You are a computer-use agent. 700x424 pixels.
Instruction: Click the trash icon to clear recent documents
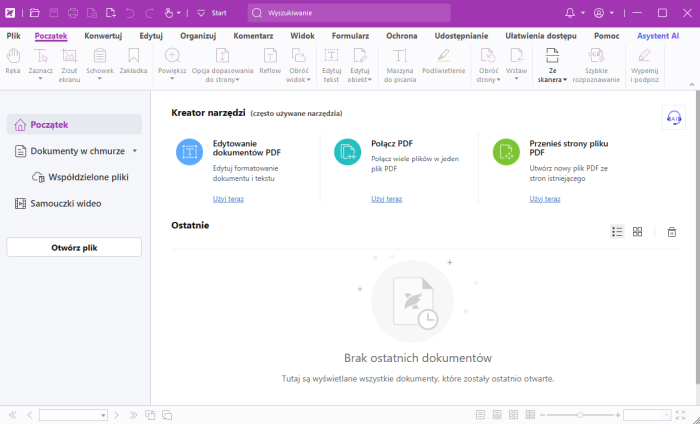pos(672,232)
